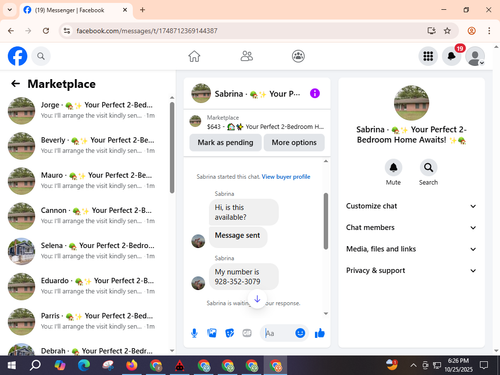
Task: Open the Parris conversation
Action: [x=85, y=321]
